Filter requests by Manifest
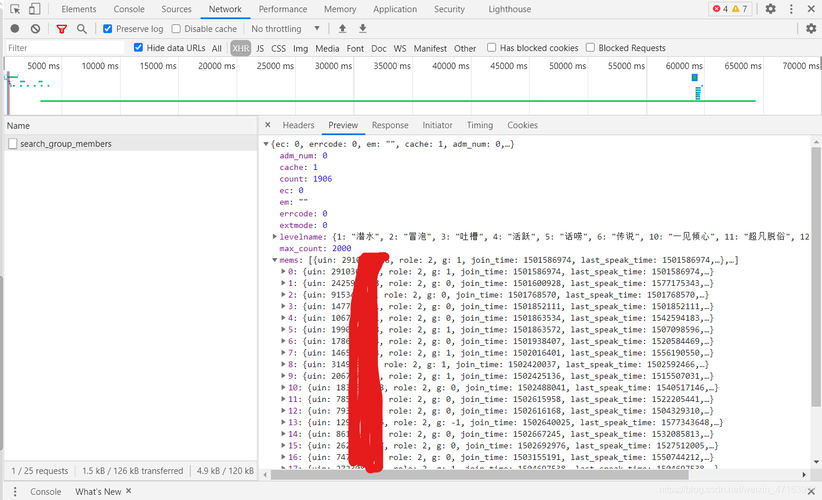822x500 pixels. click(x=430, y=48)
